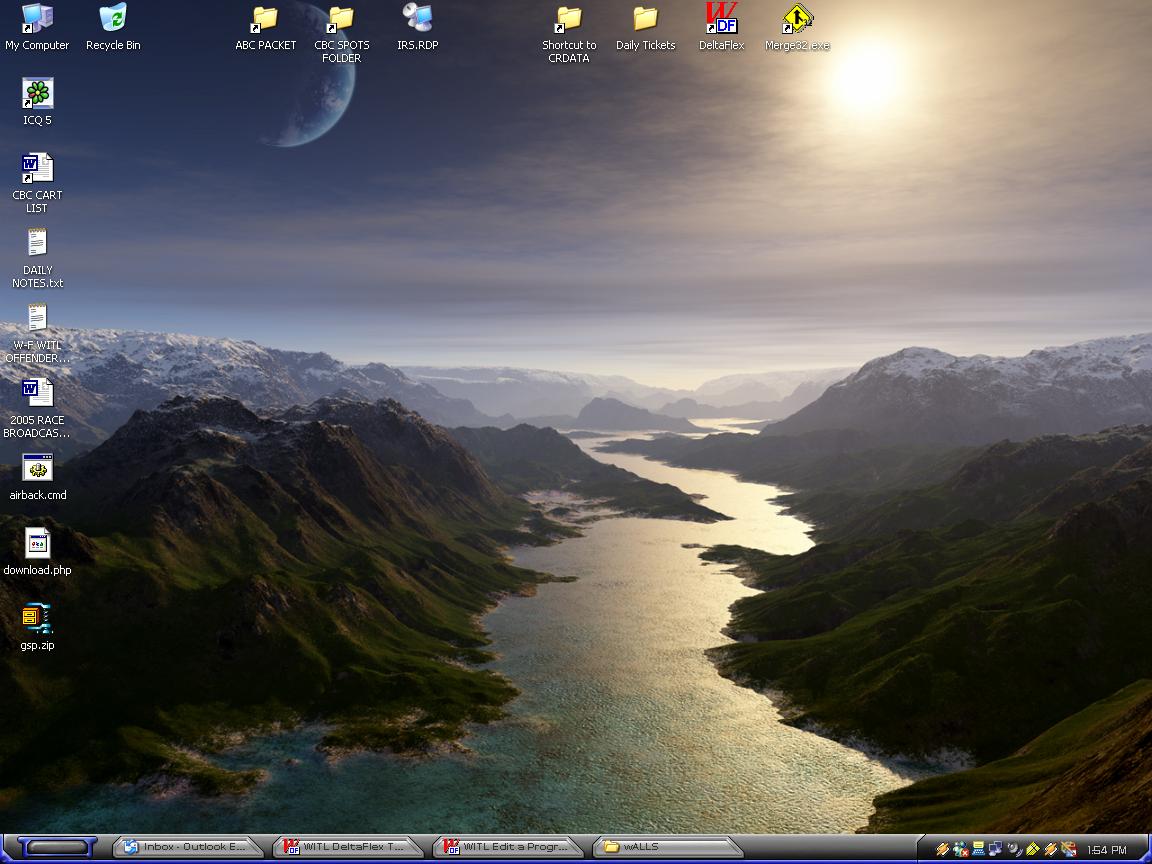Select the airback.cmd script icon
Image resolution: width=1152 pixels, height=864 pixels.
coord(37,469)
